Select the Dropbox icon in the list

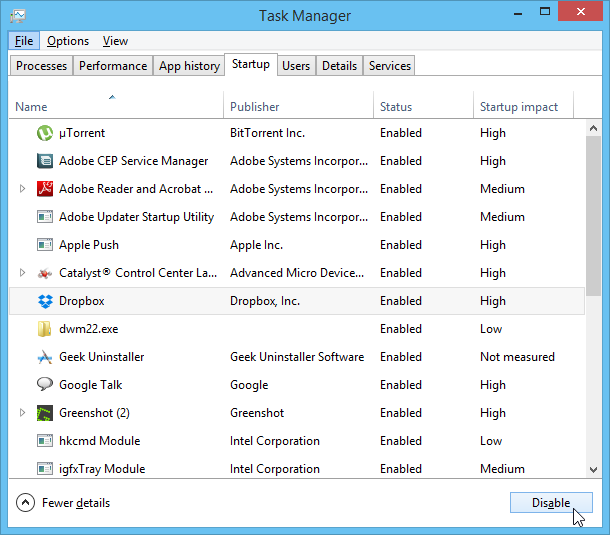44,301
